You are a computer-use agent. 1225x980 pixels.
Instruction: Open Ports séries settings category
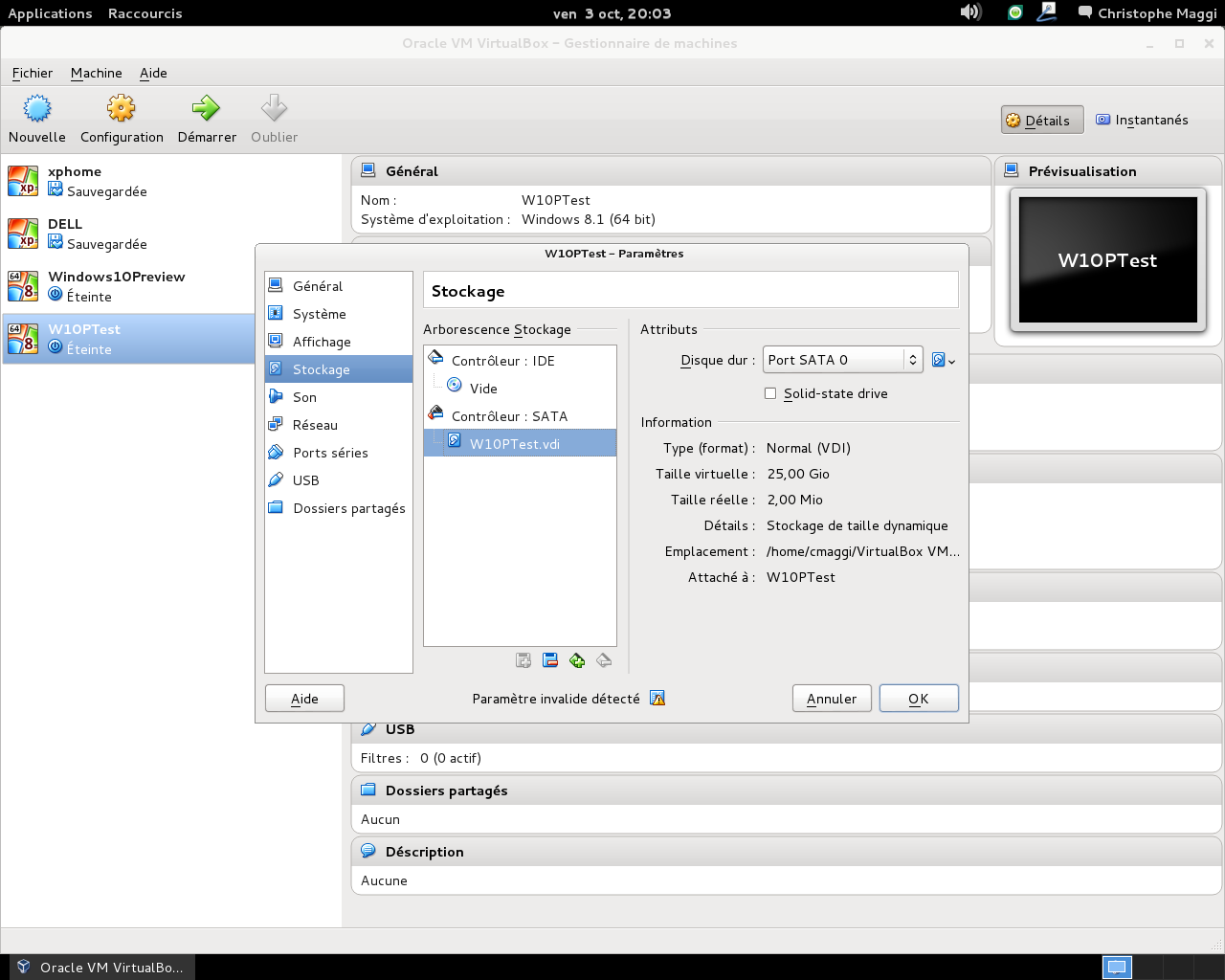339,453
